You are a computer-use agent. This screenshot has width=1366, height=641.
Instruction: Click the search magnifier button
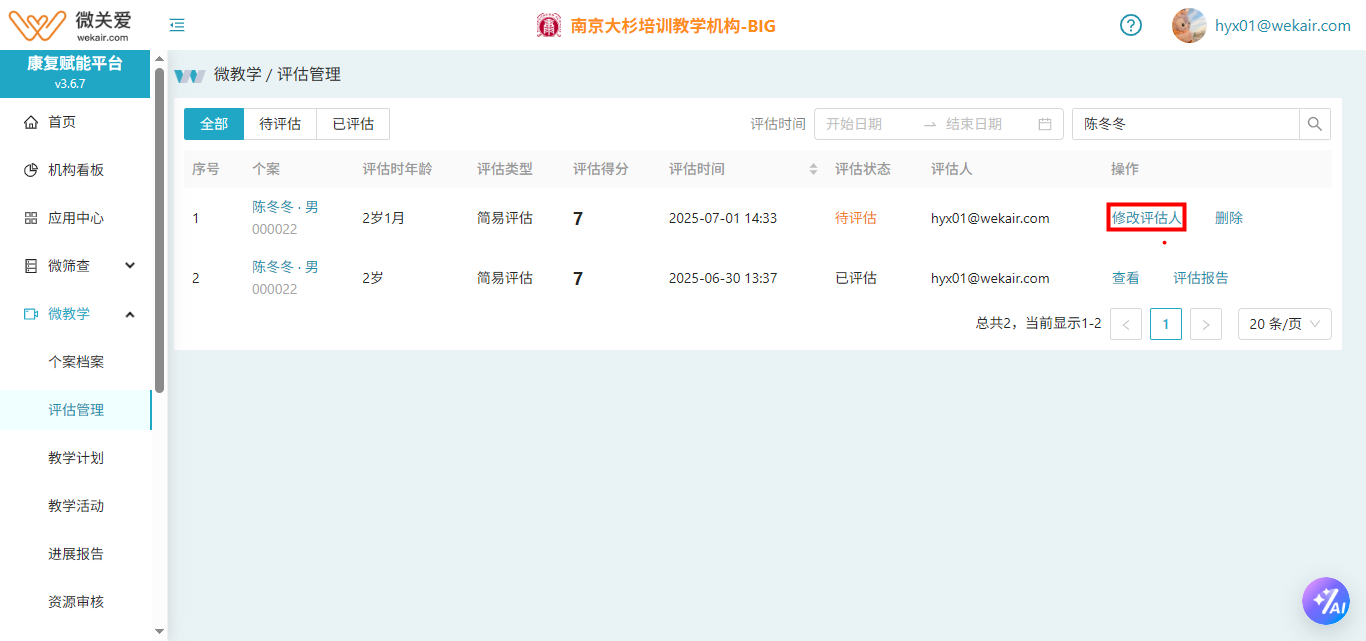pos(1315,124)
